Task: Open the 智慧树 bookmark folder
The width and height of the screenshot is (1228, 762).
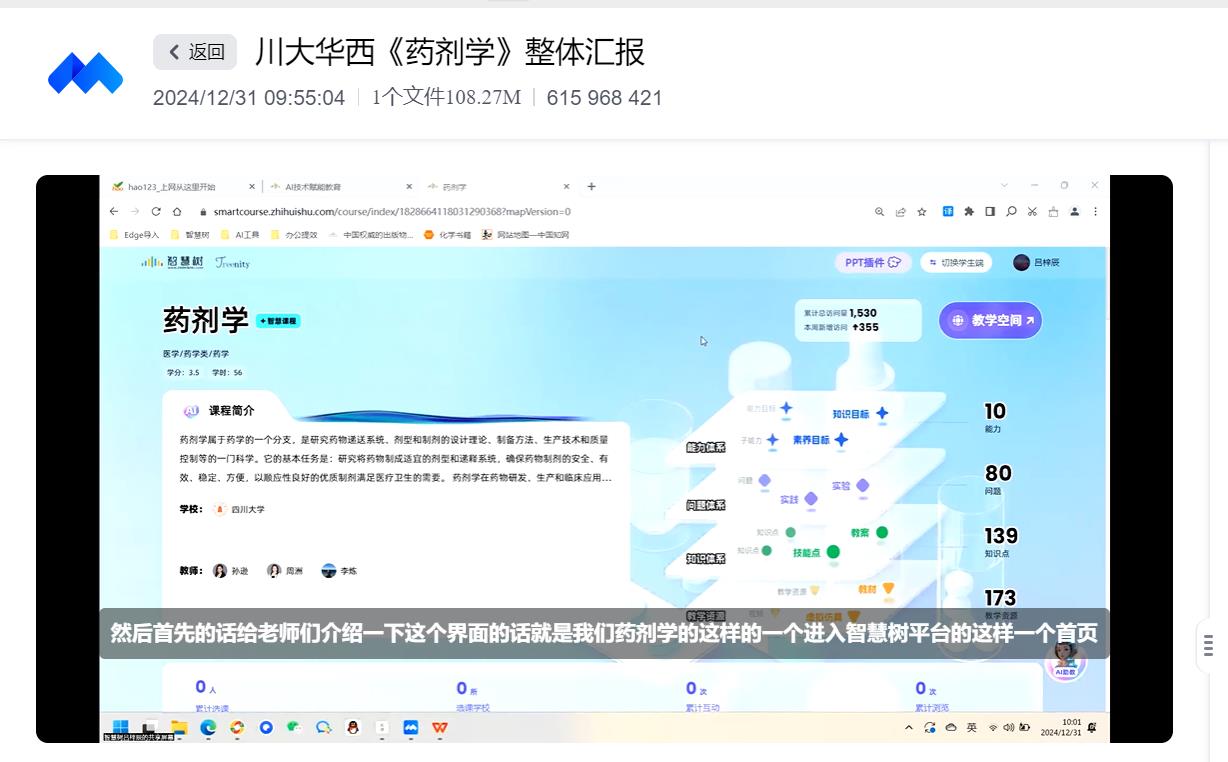Action: pos(190,235)
